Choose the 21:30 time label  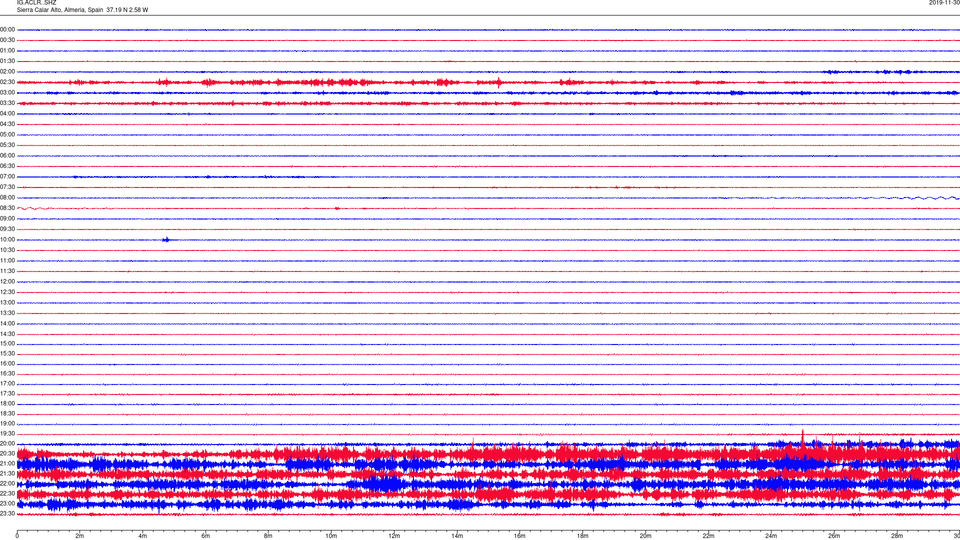pos(7,474)
